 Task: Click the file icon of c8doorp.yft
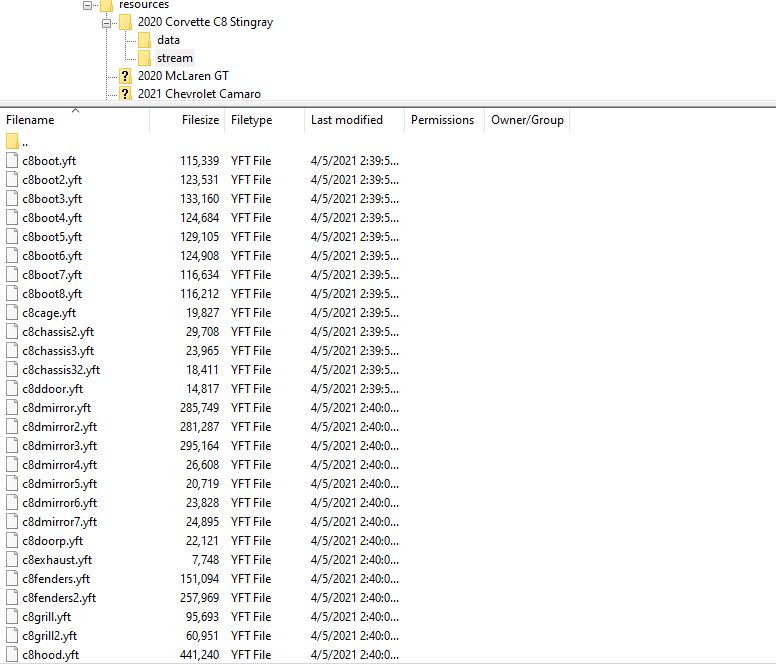(x=12, y=540)
